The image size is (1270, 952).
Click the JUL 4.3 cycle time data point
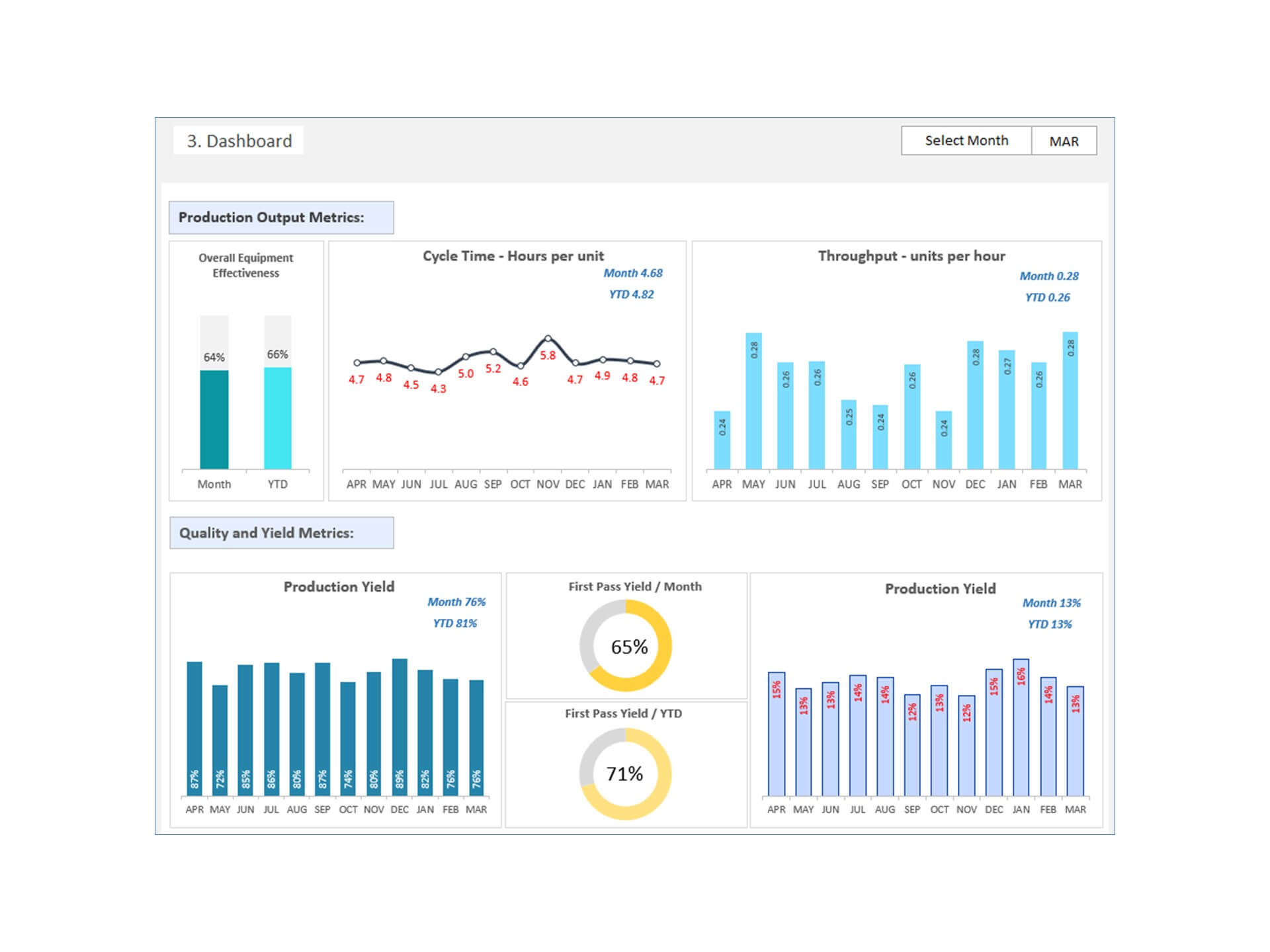[x=438, y=372]
